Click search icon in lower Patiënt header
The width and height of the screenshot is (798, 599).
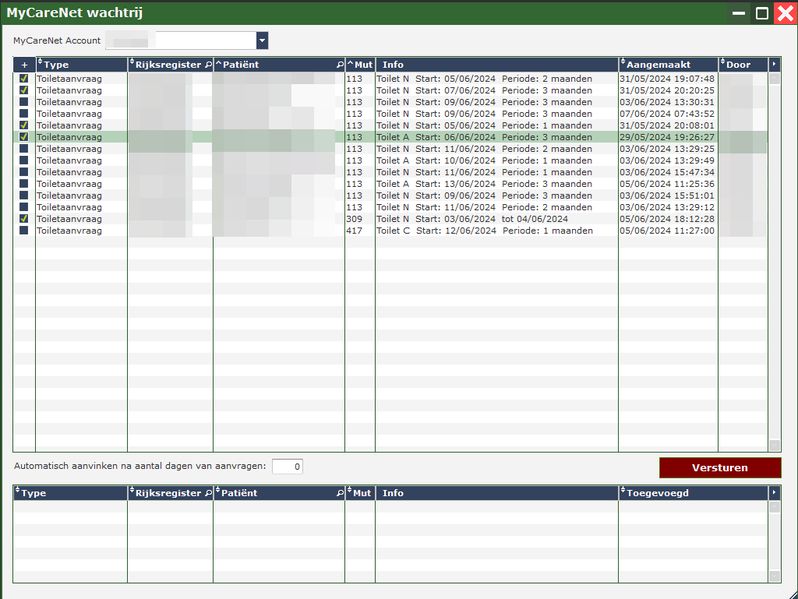pos(340,493)
